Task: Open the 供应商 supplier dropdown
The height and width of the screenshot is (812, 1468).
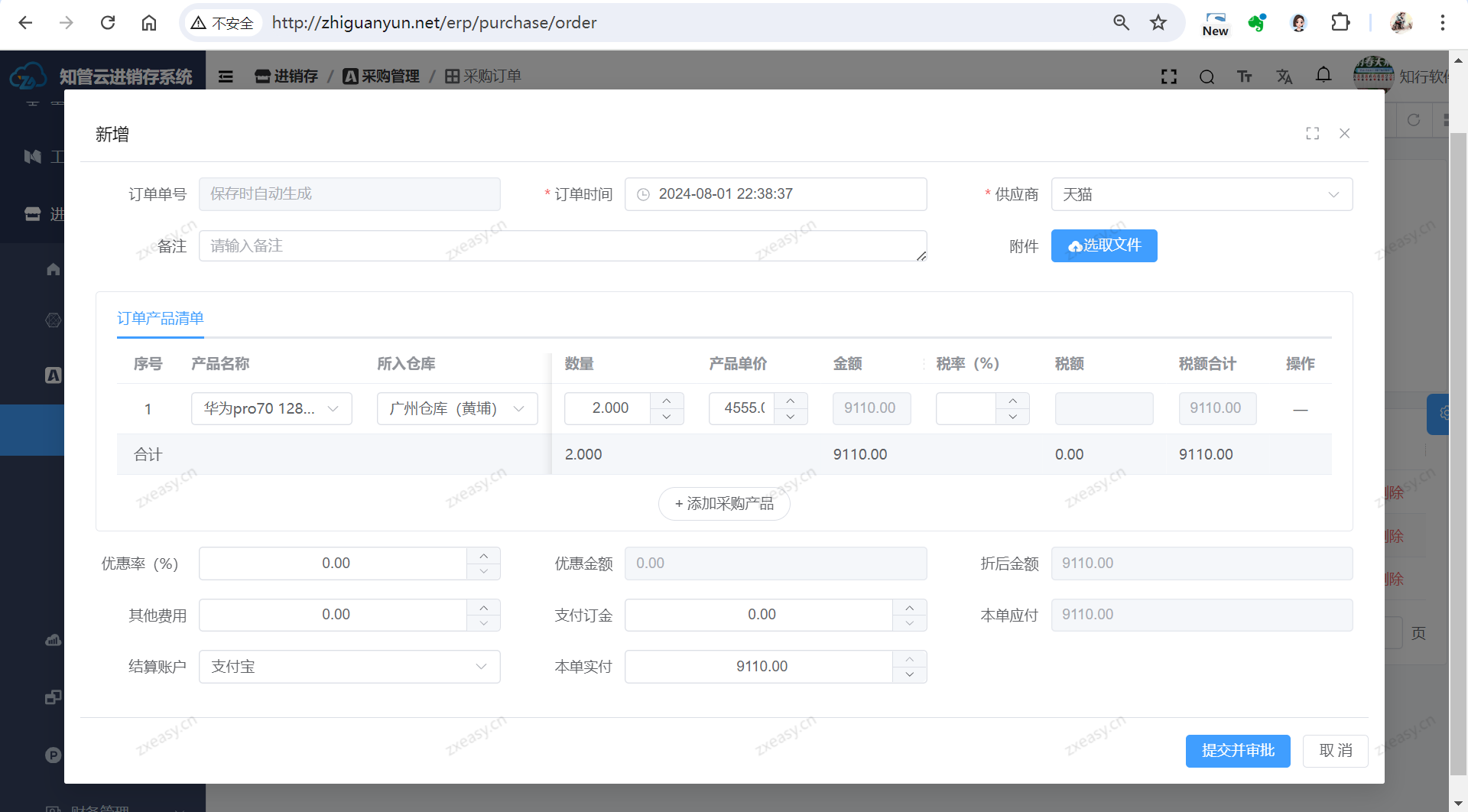Action: [1201, 194]
